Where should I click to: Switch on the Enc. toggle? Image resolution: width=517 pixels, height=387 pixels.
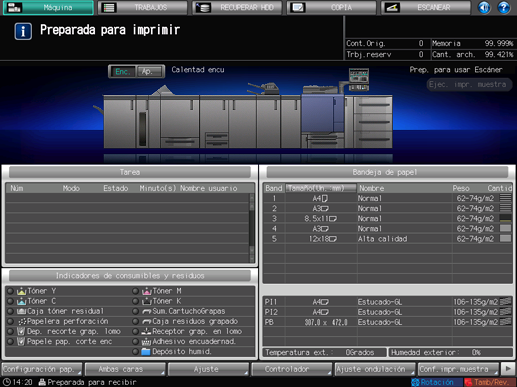click(122, 71)
